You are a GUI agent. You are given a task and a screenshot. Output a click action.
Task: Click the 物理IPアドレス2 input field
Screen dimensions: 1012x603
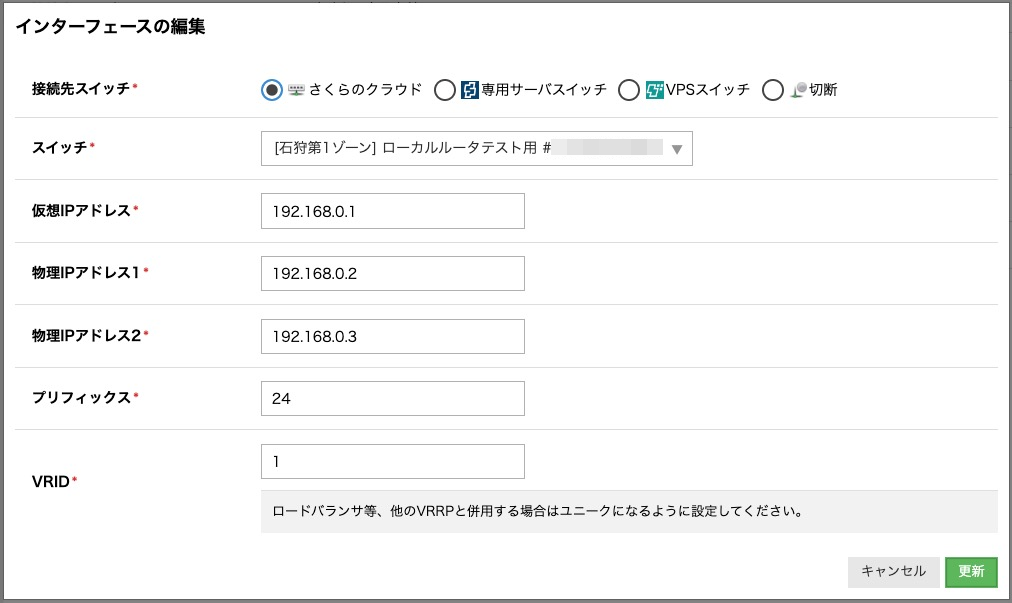point(392,336)
